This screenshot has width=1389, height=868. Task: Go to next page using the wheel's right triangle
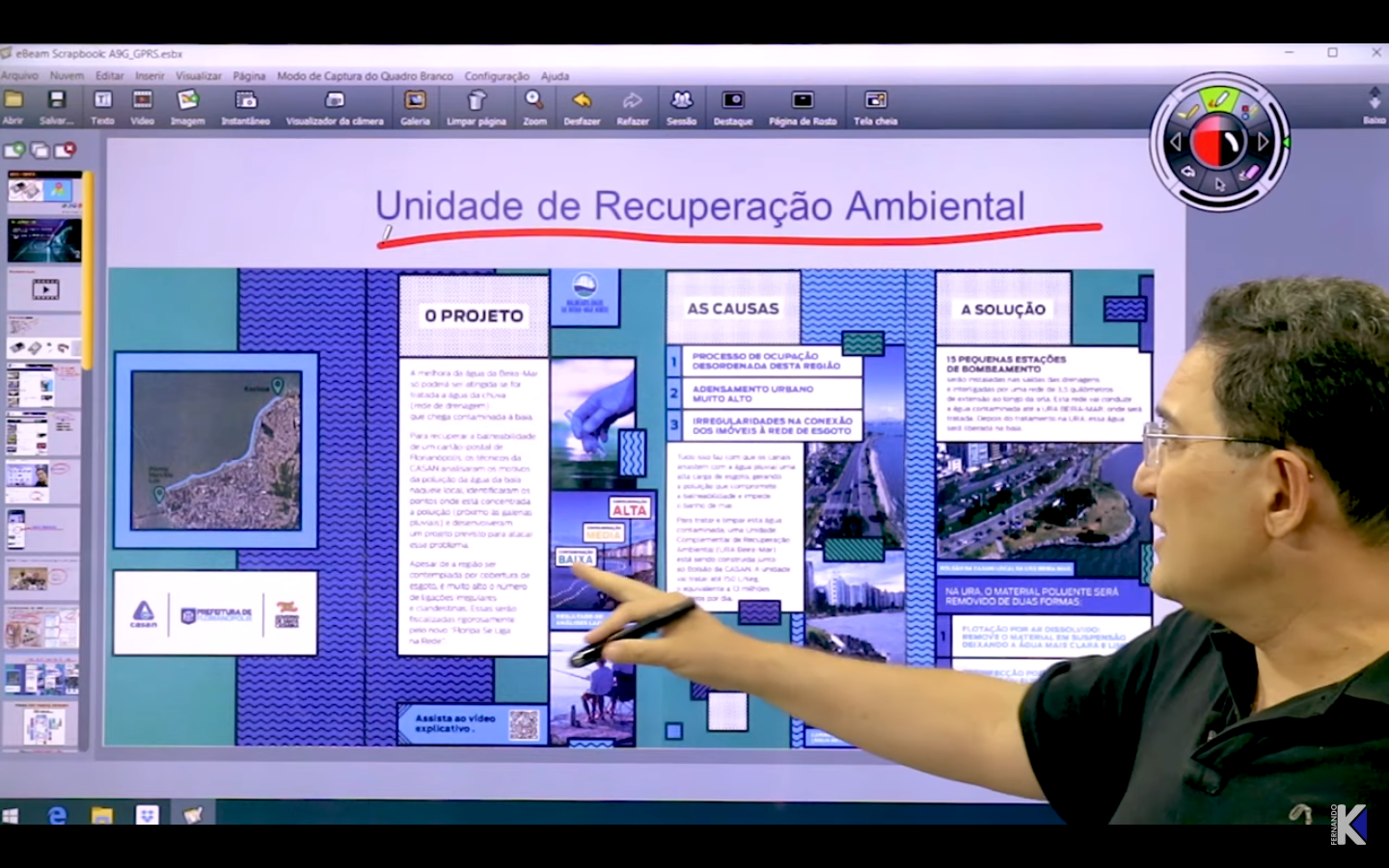[1264, 142]
